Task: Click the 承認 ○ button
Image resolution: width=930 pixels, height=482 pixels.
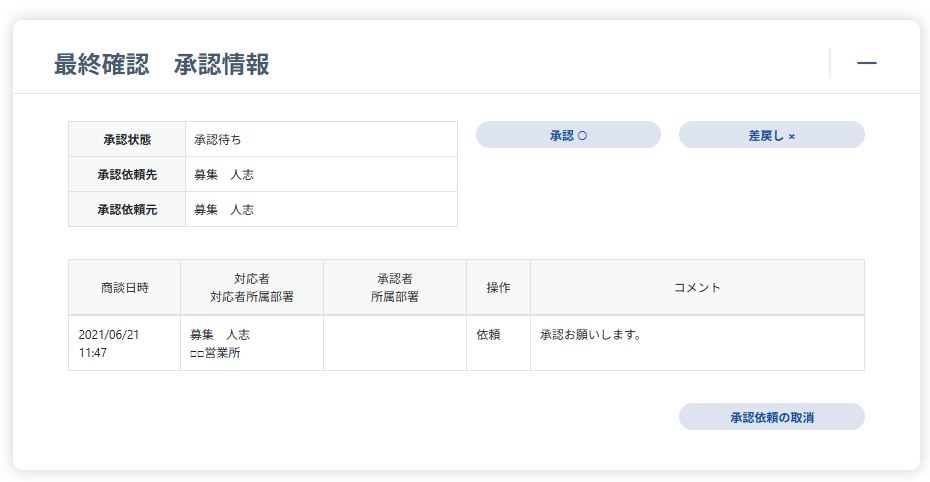Action: pyautogui.click(x=568, y=135)
